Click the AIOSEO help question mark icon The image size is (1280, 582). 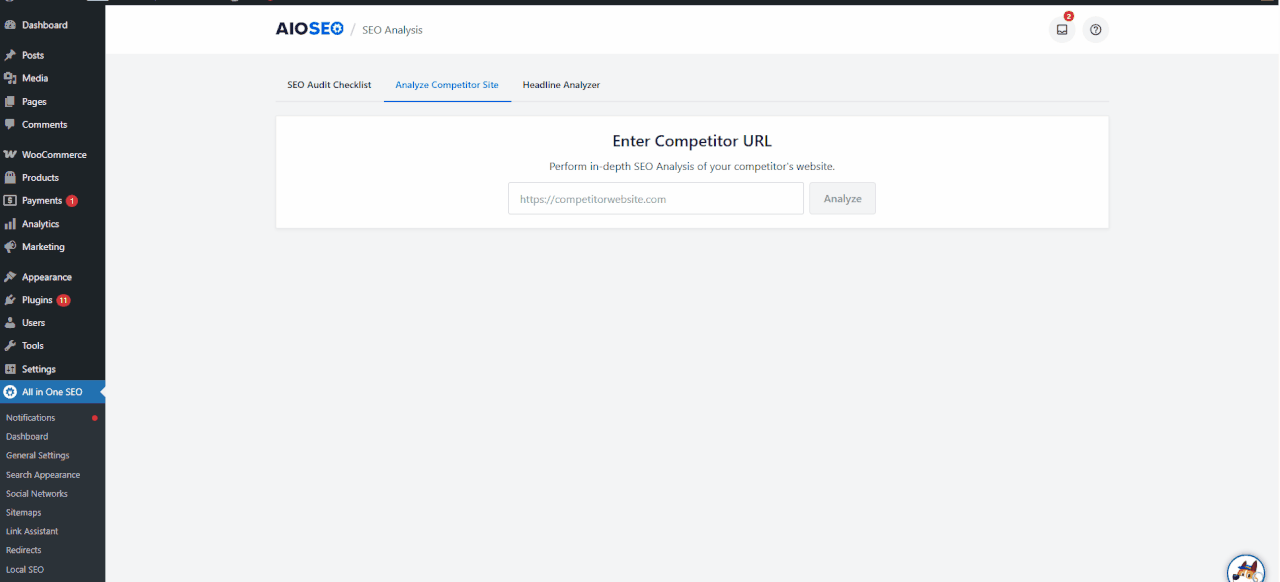(1095, 29)
